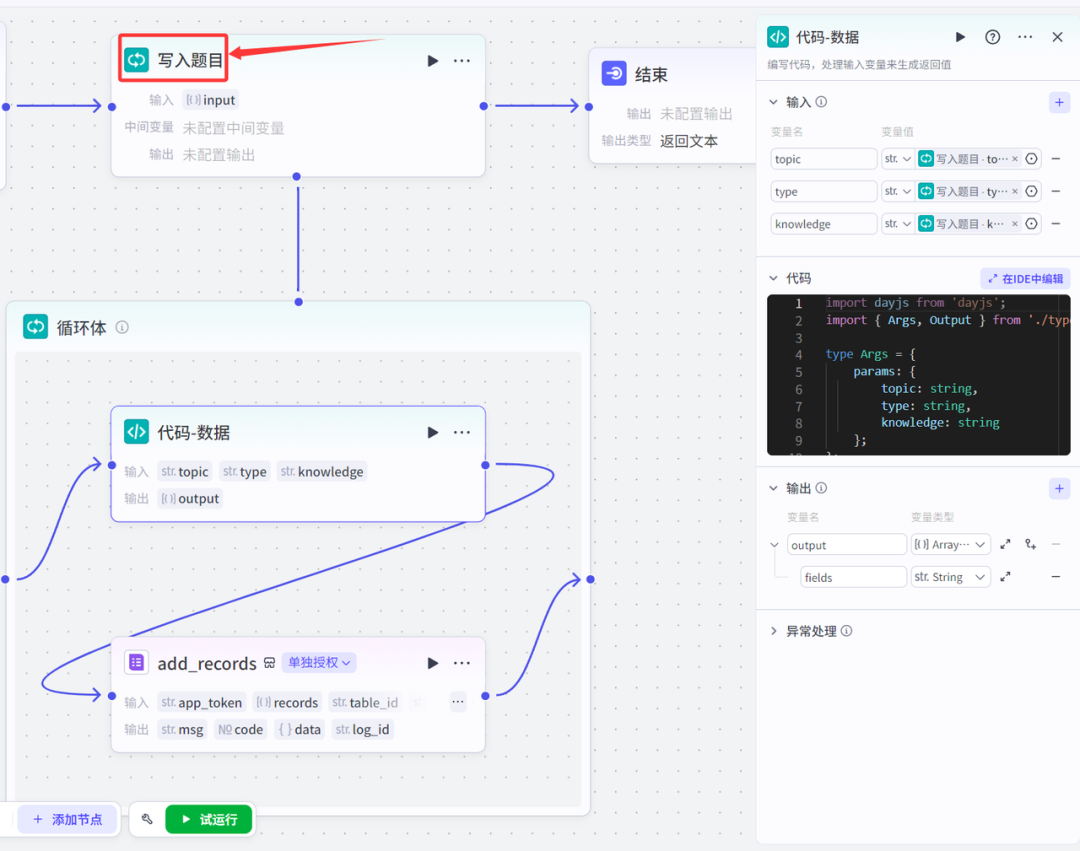This screenshot has width=1080, height=851.
Task: Open type dropdown for knowledge variable
Action: tap(898, 224)
